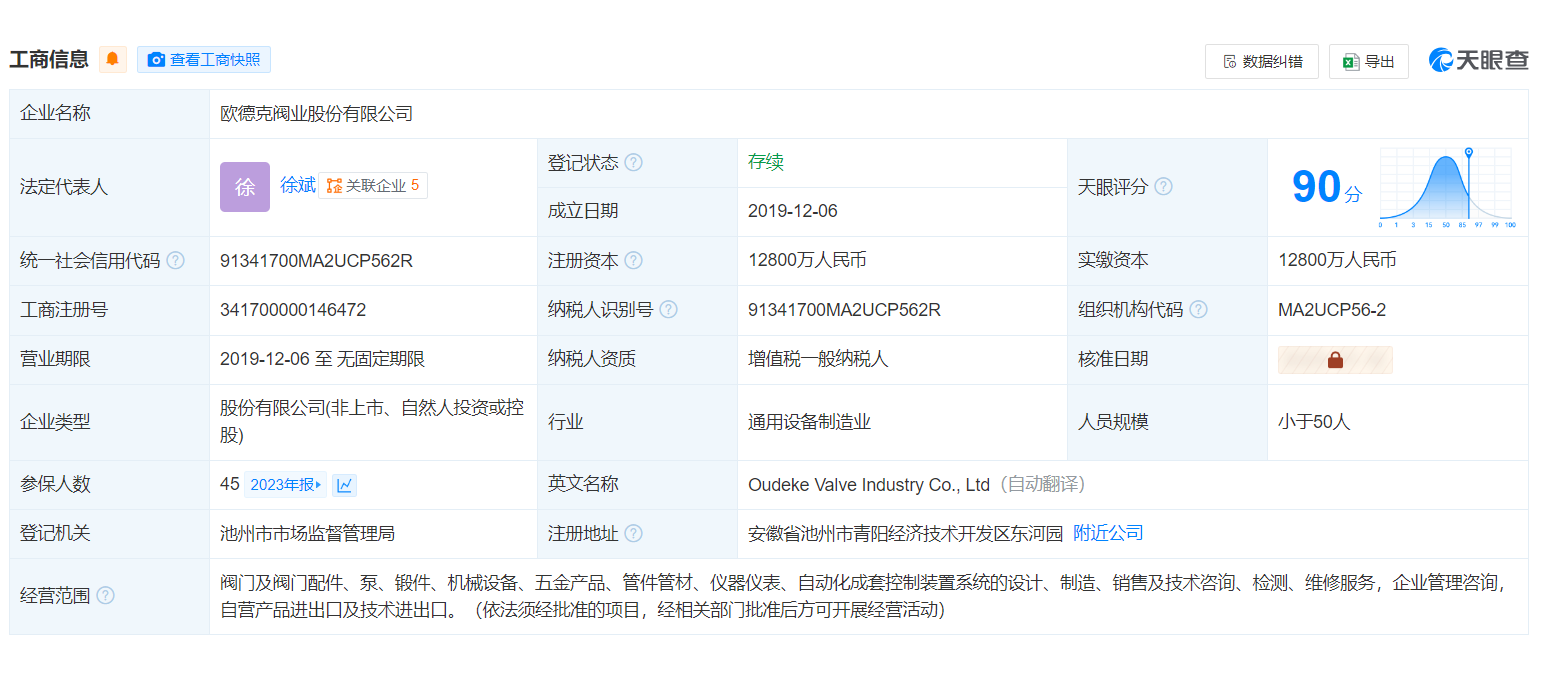The image size is (1541, 687).
Task: Open the trend chart icon beside 2023年报
Action: (345, 485)
